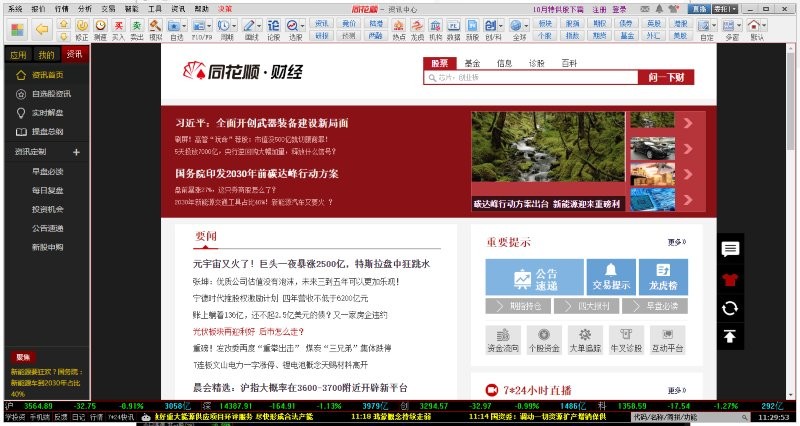800x426 pixels.
Task: Click the 注册 register link
Action: [599, 9]
